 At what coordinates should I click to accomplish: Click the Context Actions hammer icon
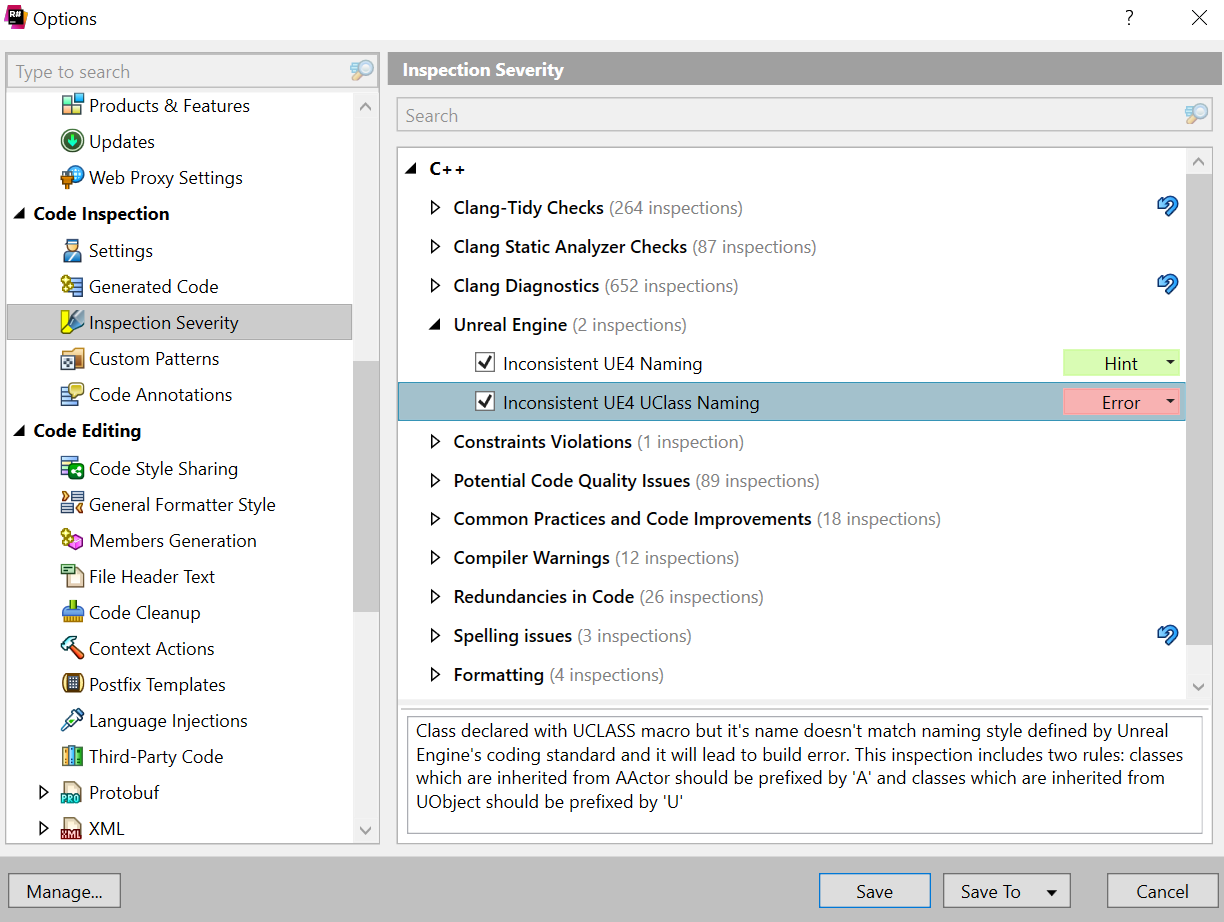72,648
